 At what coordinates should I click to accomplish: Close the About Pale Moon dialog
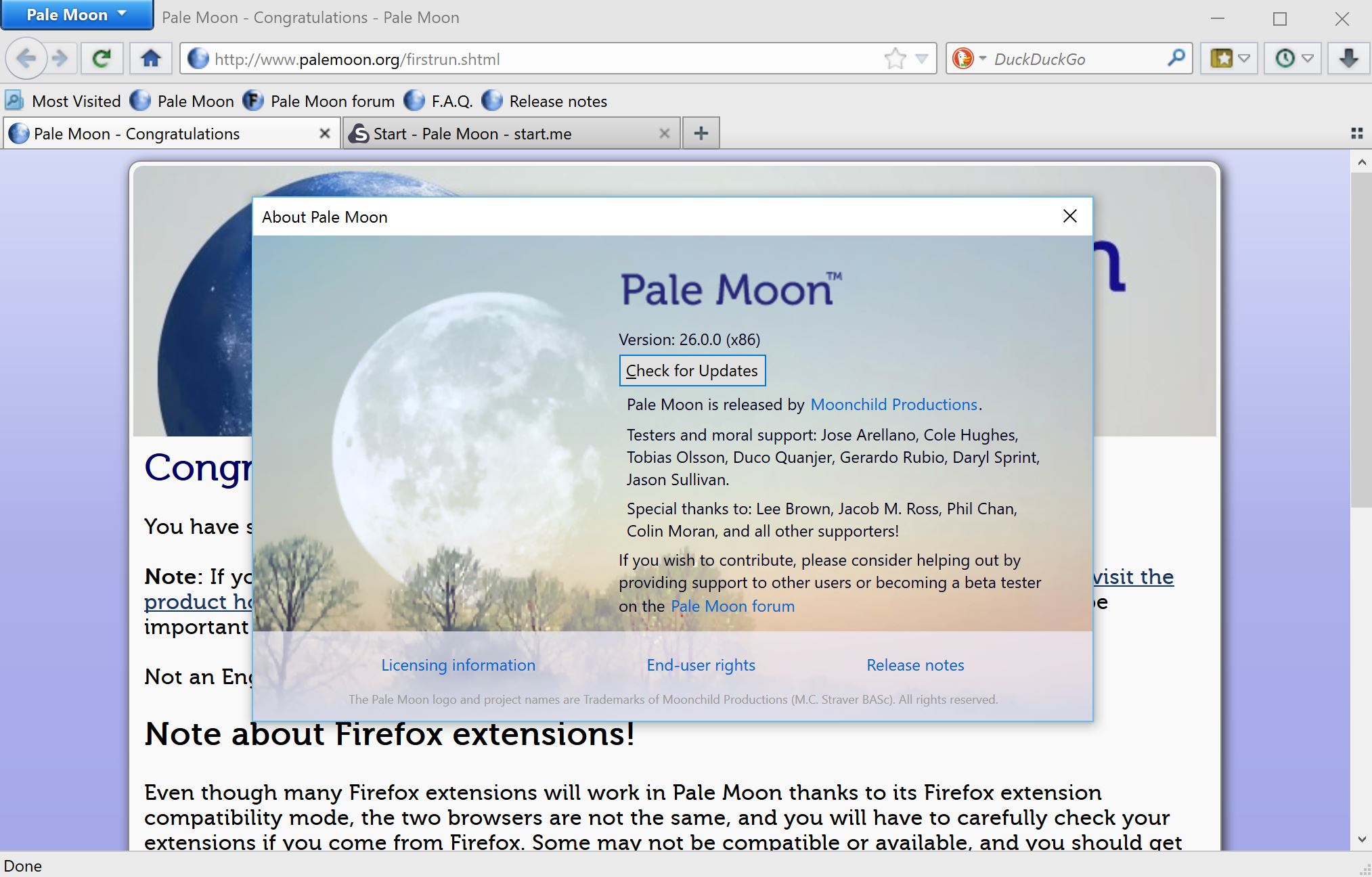click(x=1070, y=216)
